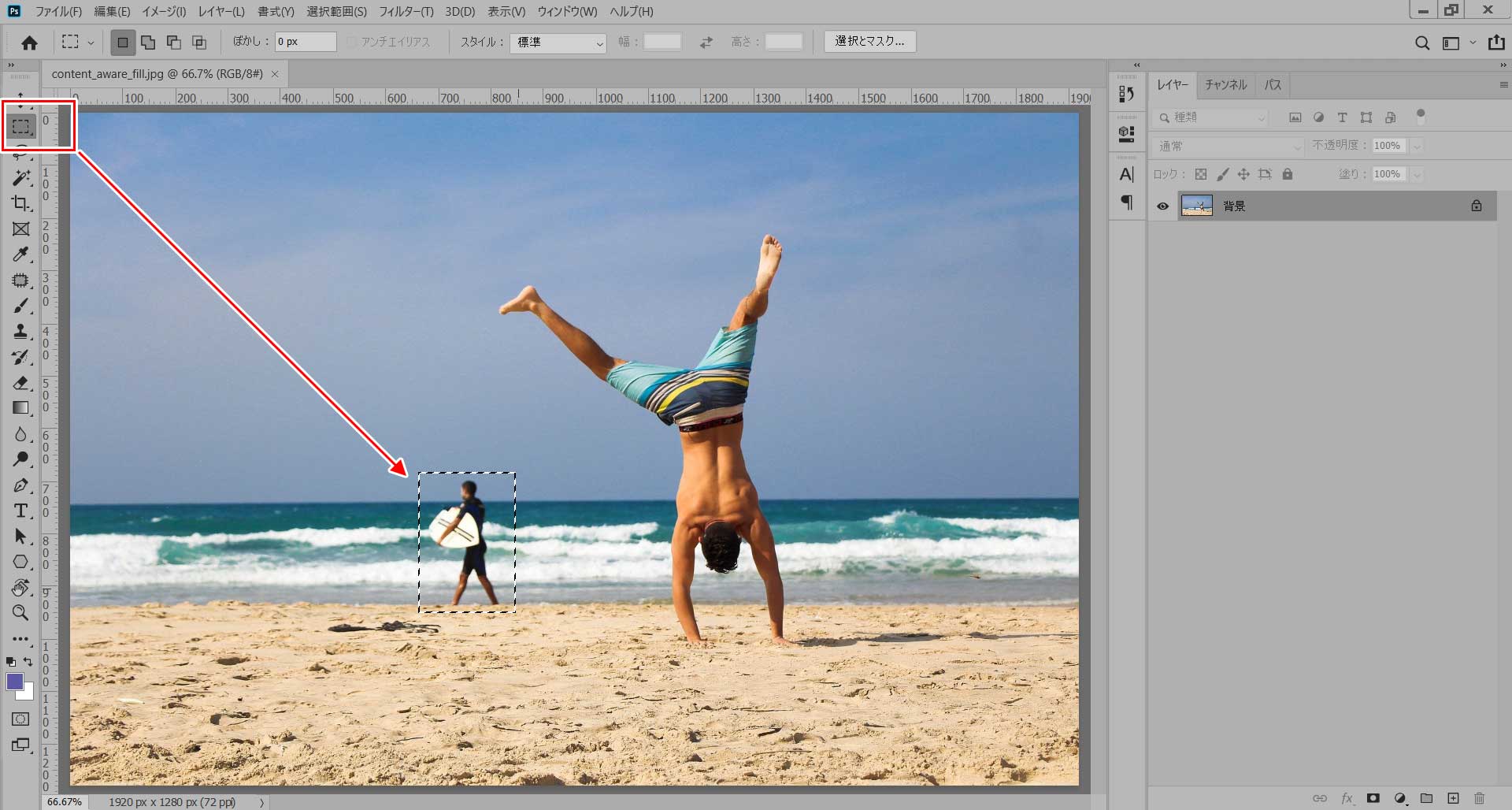Select the Frame tool
The image size is (1512, 810).
[20, 229]
